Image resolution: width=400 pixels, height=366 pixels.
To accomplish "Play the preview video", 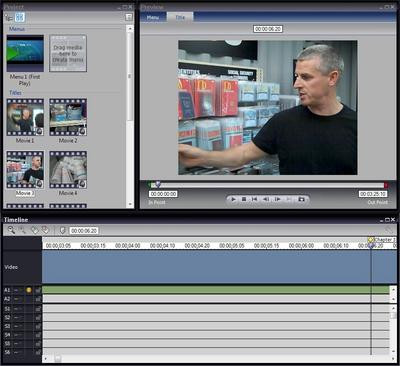I will click(233, 199).
